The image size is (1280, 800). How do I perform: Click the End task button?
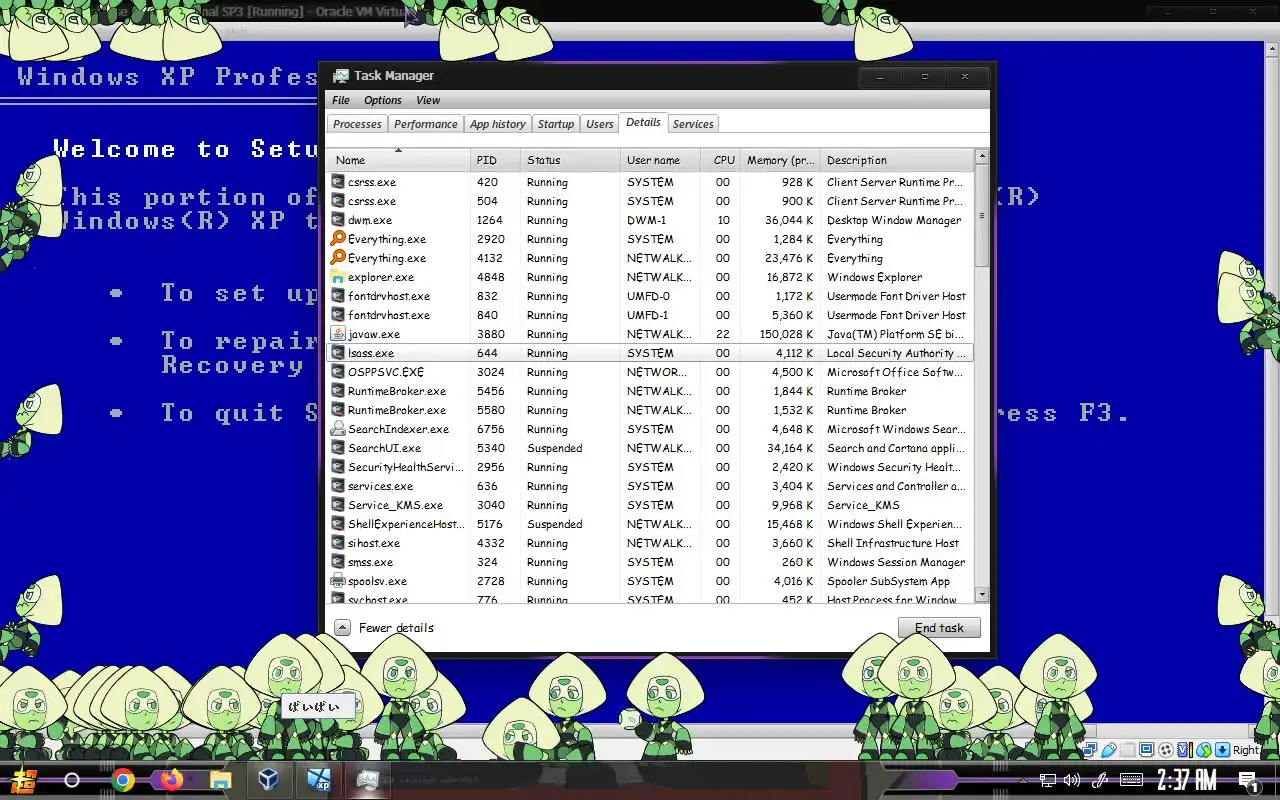pos(939,628)
